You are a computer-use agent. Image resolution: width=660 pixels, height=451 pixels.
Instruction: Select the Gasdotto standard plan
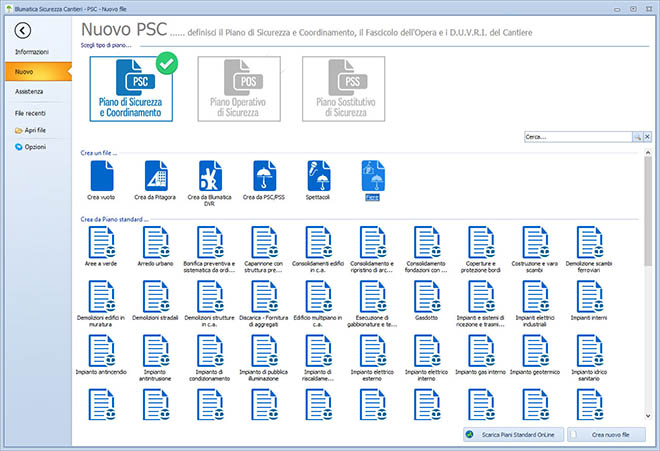(426, 298)
